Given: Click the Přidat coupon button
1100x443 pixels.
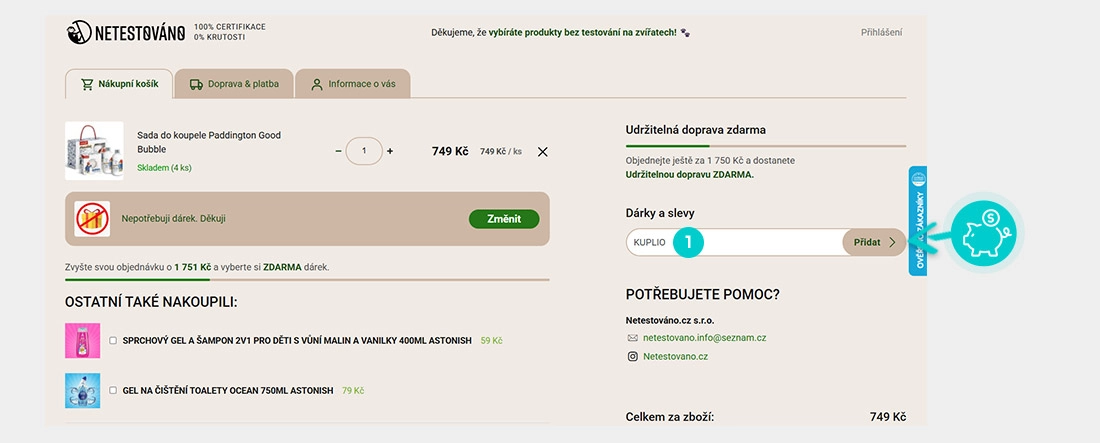Looking at the screenshot, I should [875, 242].
